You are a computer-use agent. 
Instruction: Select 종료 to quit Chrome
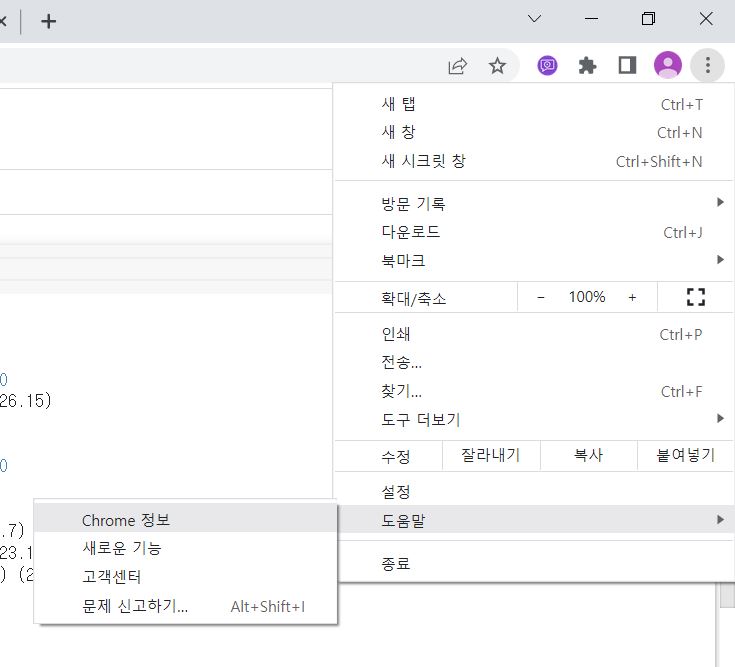click(534, 563)
